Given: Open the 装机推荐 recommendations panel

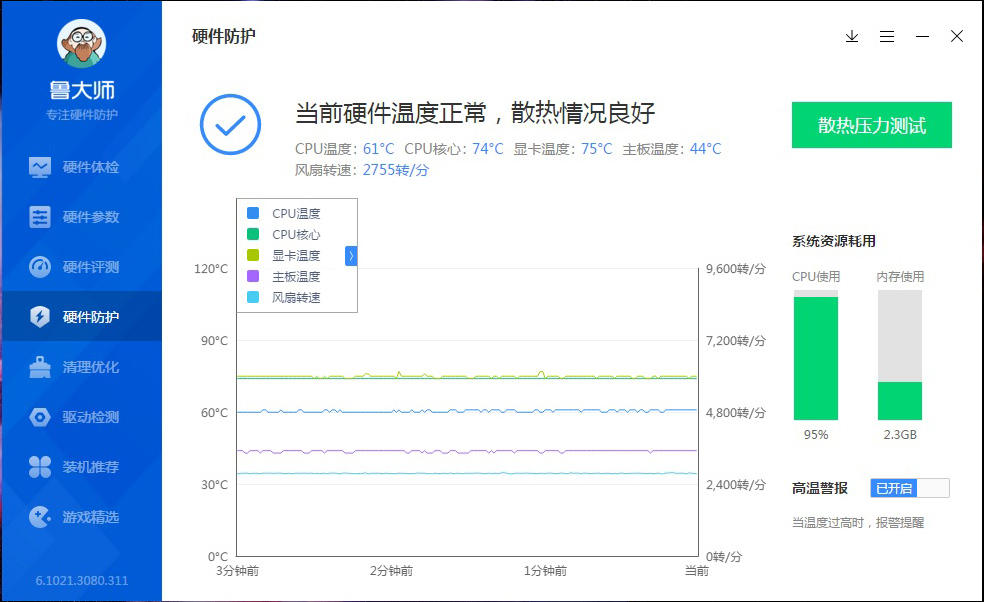Looking at the screenshot, I should pyautogui.click(x=80, y=467).
